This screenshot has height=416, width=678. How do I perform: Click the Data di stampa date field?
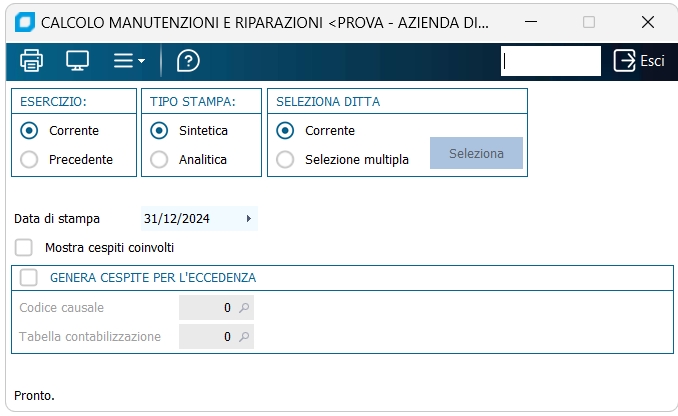[190, 218]
